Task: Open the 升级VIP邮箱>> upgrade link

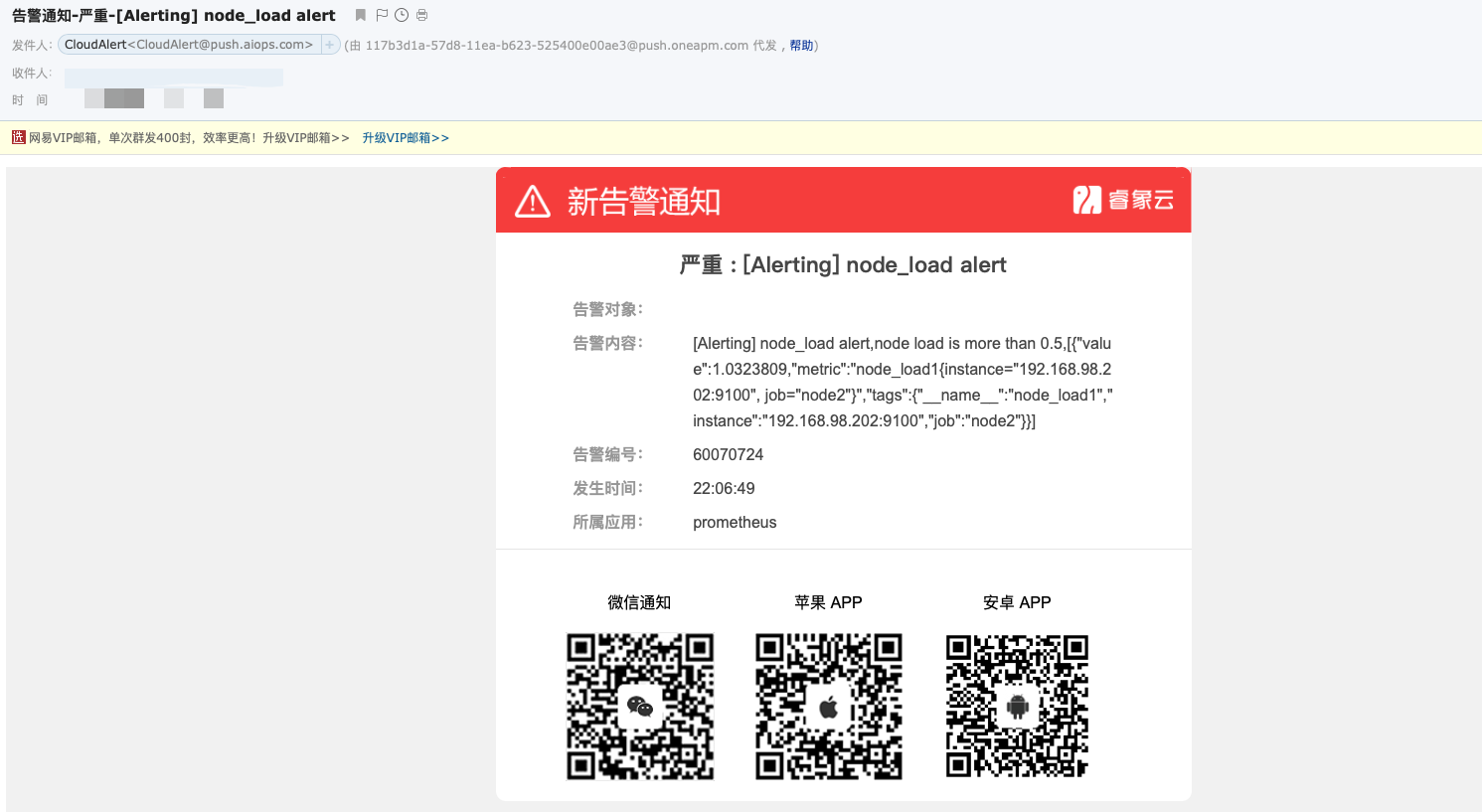Action: point(406,137)
